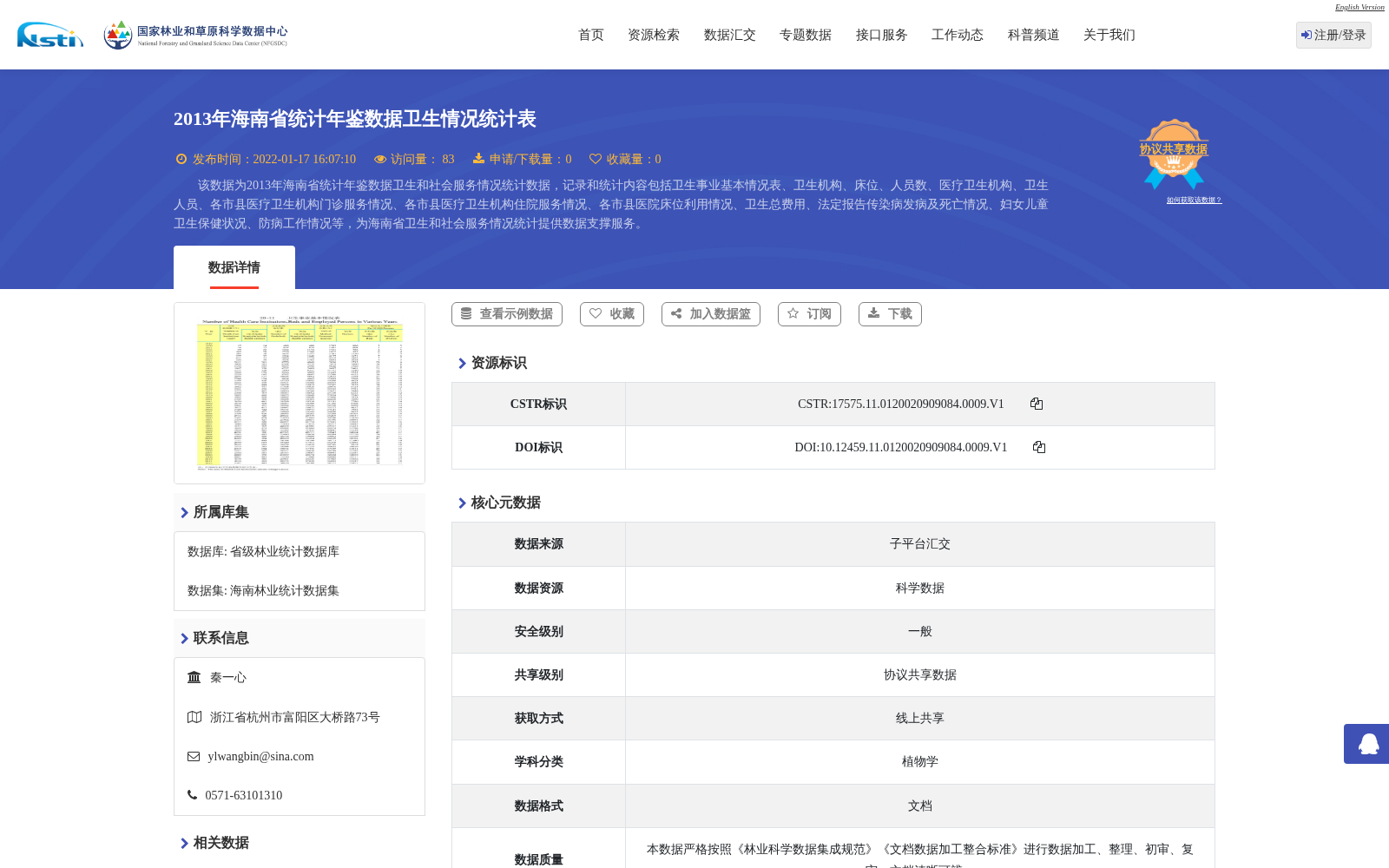Open the 资源检索 menu item
1389x868 pixels.
[x=654, y=35]
